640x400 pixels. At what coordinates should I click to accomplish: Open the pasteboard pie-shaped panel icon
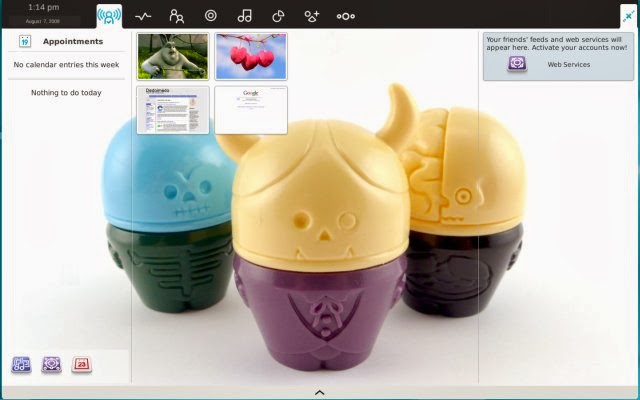tap(278, 16)
